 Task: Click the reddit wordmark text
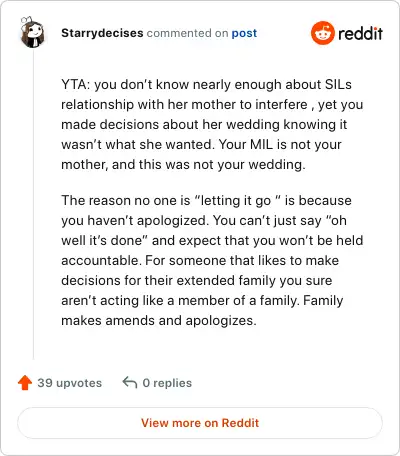coord(360,33)
